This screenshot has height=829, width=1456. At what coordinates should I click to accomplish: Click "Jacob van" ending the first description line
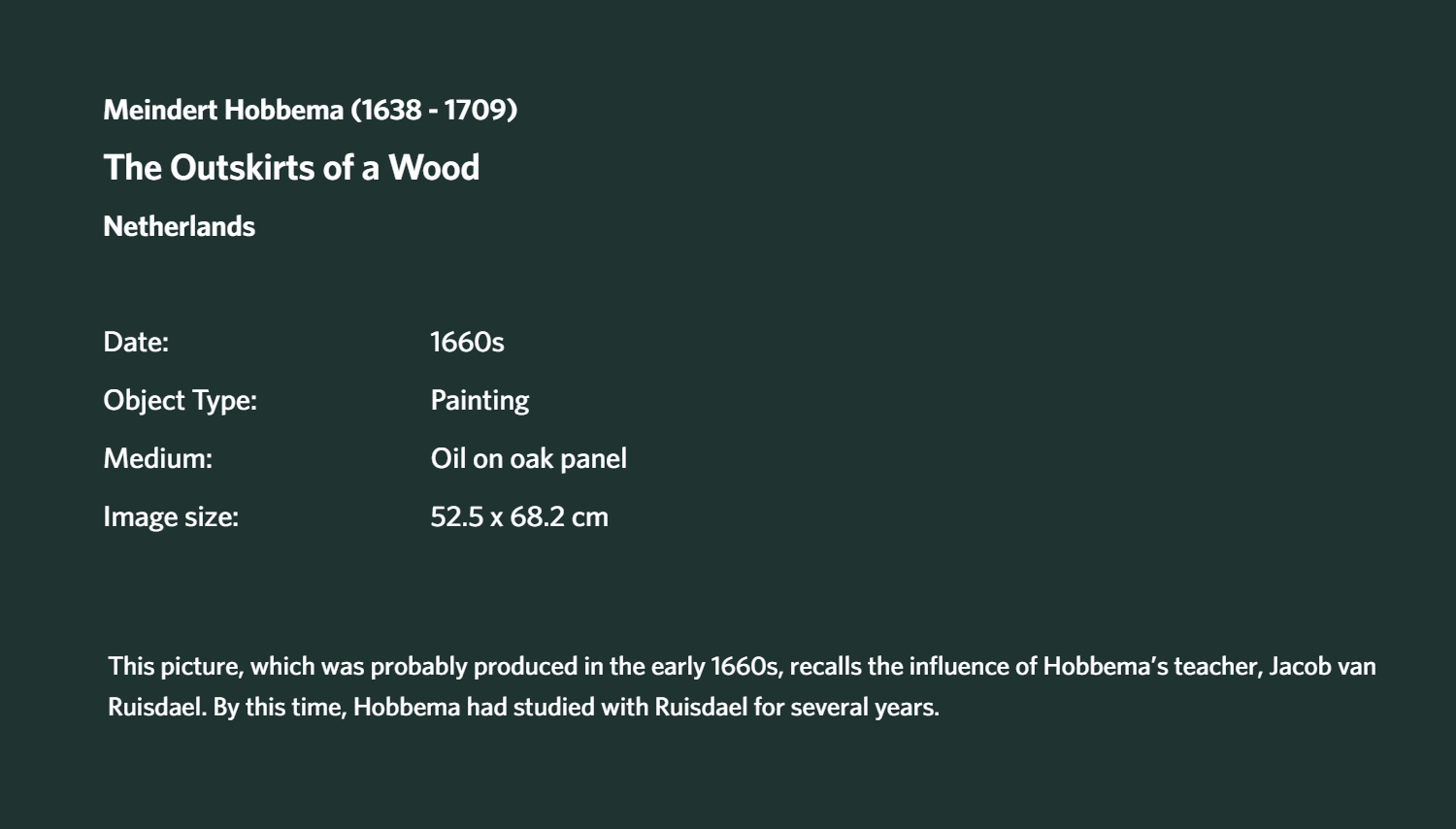pyautogui.click(x=1322, y=666)
